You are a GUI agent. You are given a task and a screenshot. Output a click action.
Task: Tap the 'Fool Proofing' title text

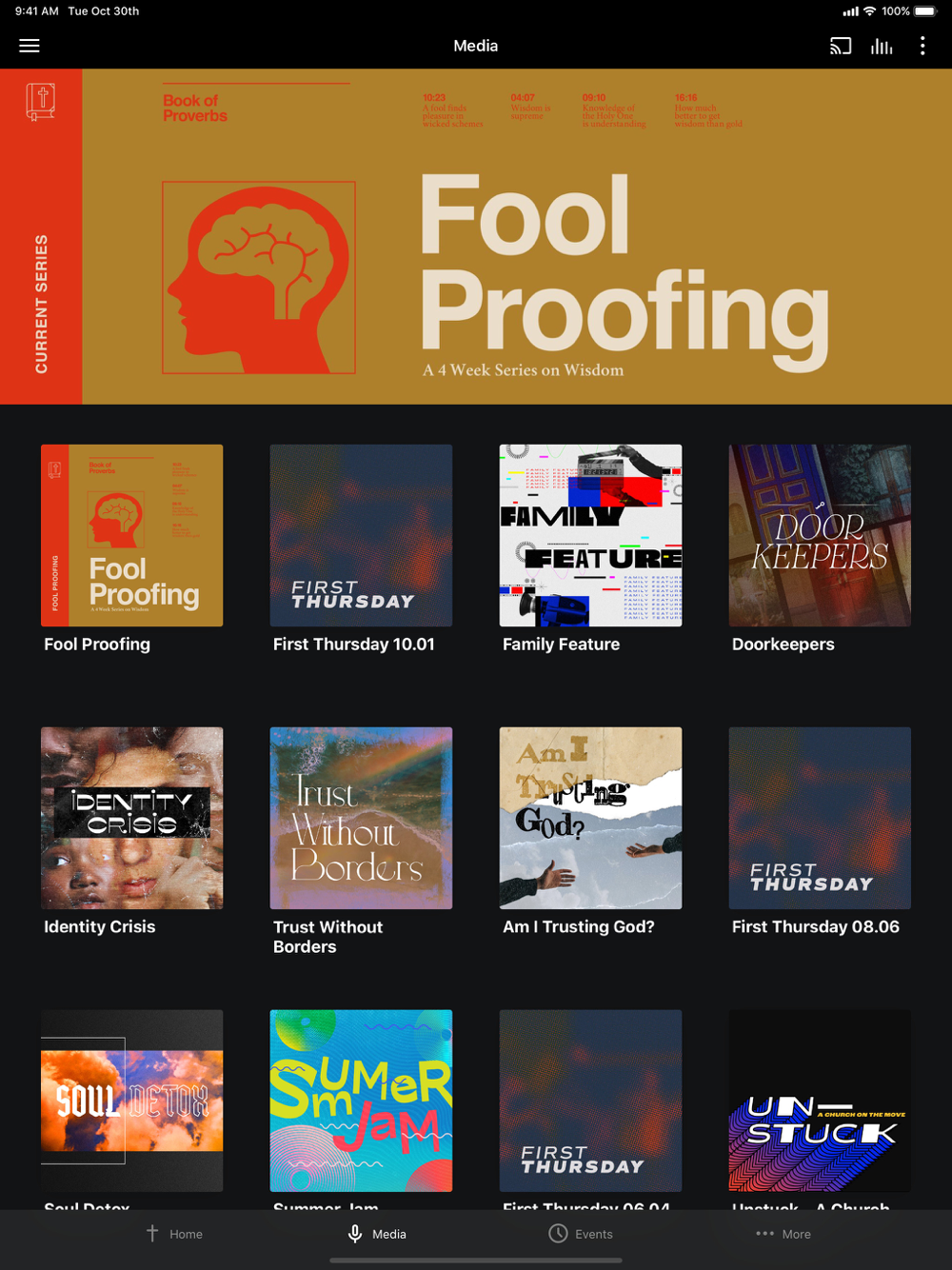pos(97,645)
